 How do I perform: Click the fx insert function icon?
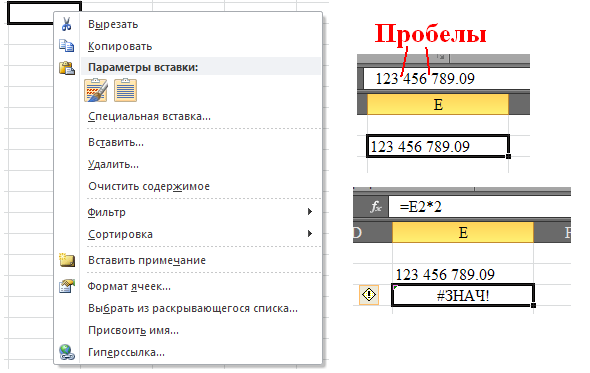click(x=376, y=207)
